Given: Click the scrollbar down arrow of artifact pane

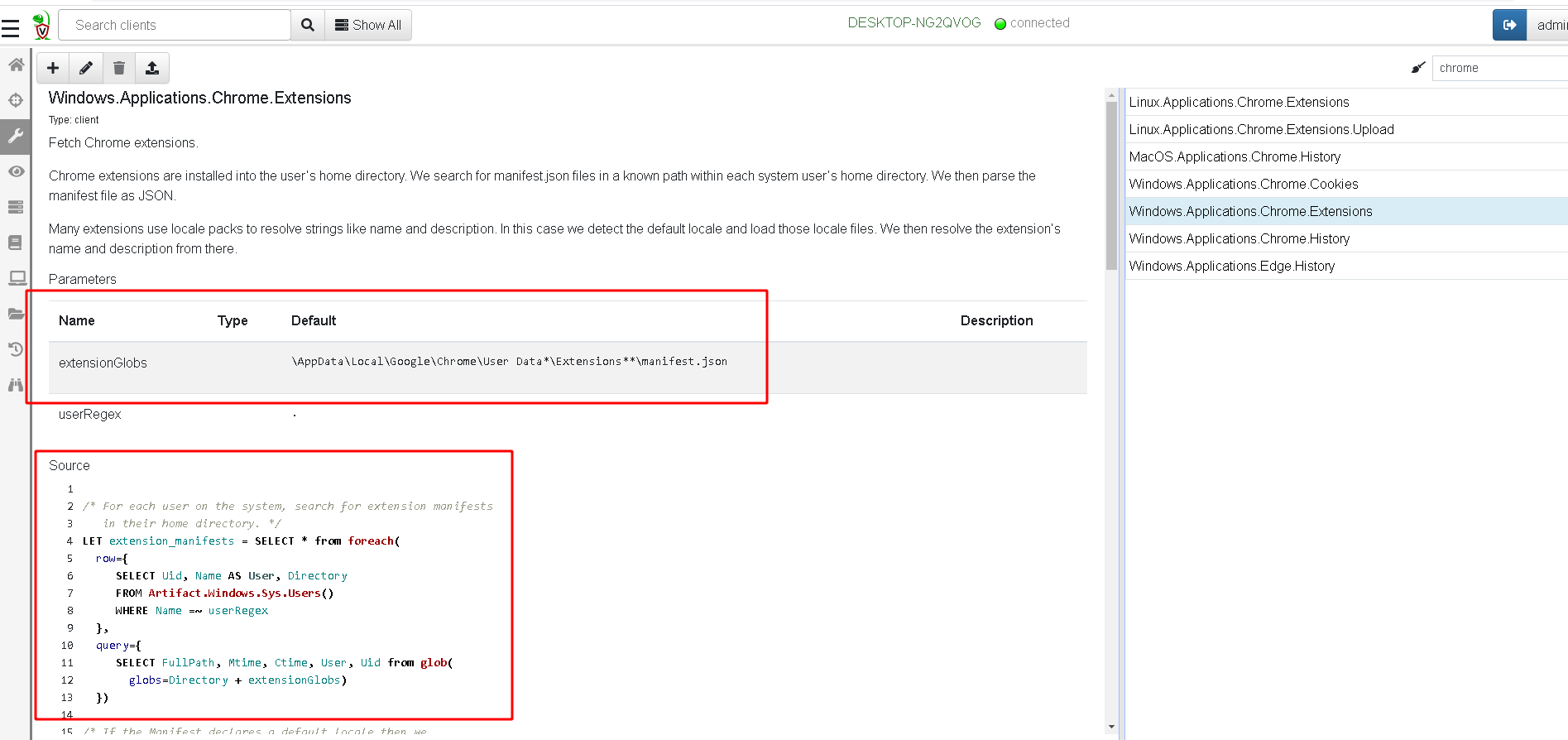Looking at the screenshot, I should (x=1111, y=727).
